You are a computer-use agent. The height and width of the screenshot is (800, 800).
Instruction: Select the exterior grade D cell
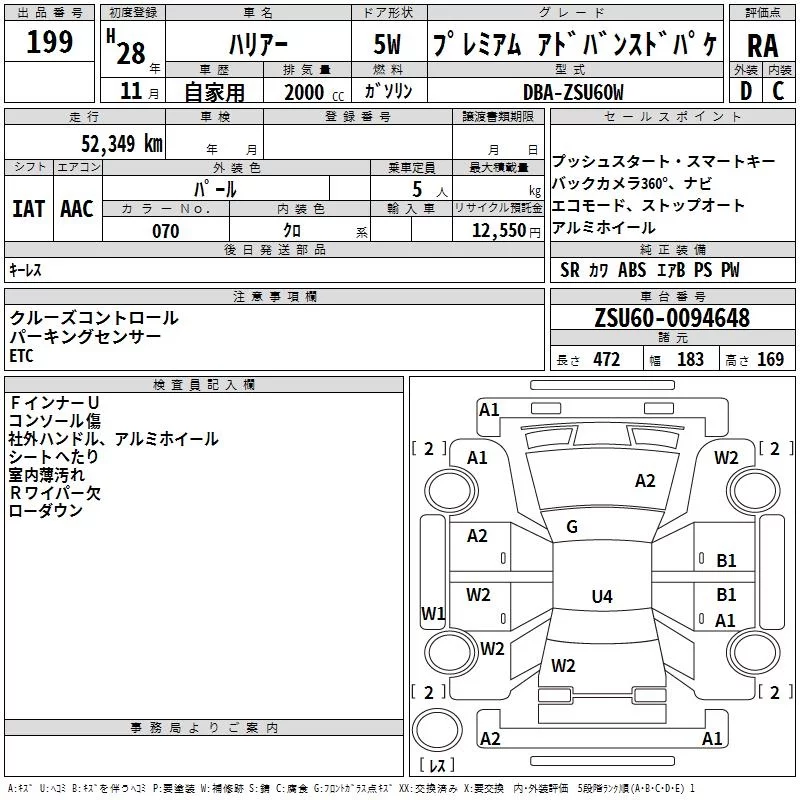[746, 91]
